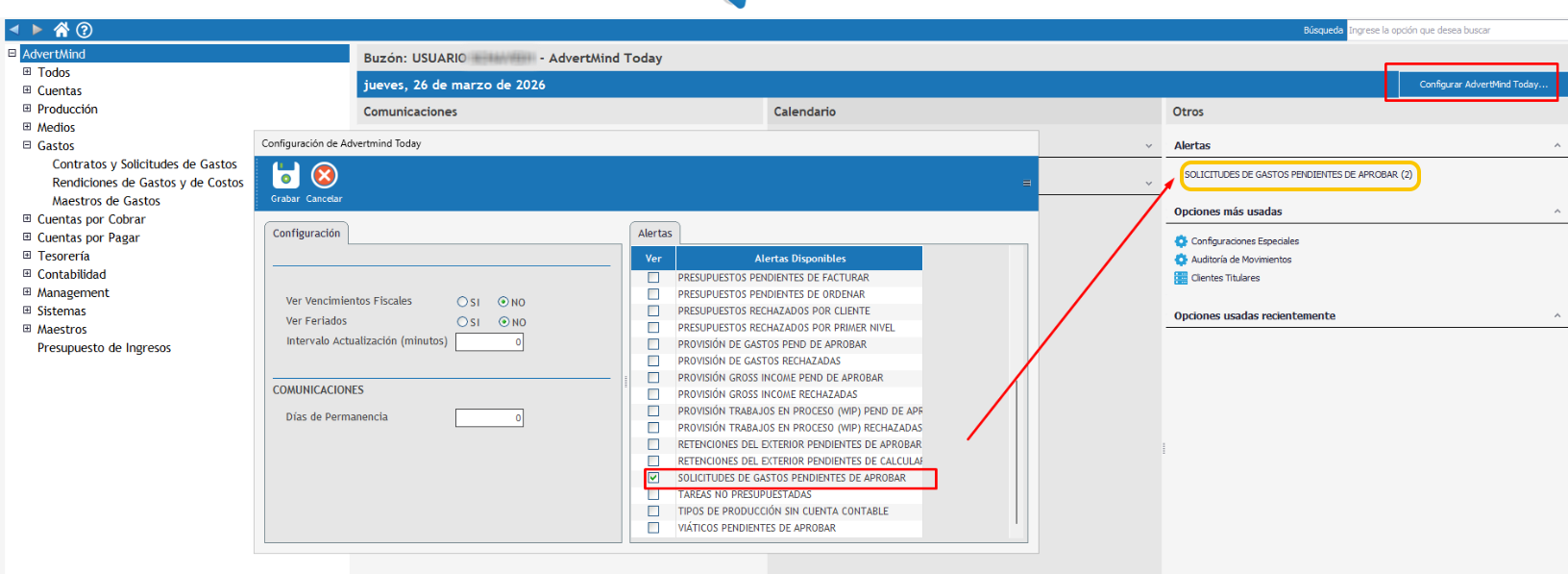Expand the Contabilidad tree node
This screenshot has width=1568, height=574.
tap(27, 274)
